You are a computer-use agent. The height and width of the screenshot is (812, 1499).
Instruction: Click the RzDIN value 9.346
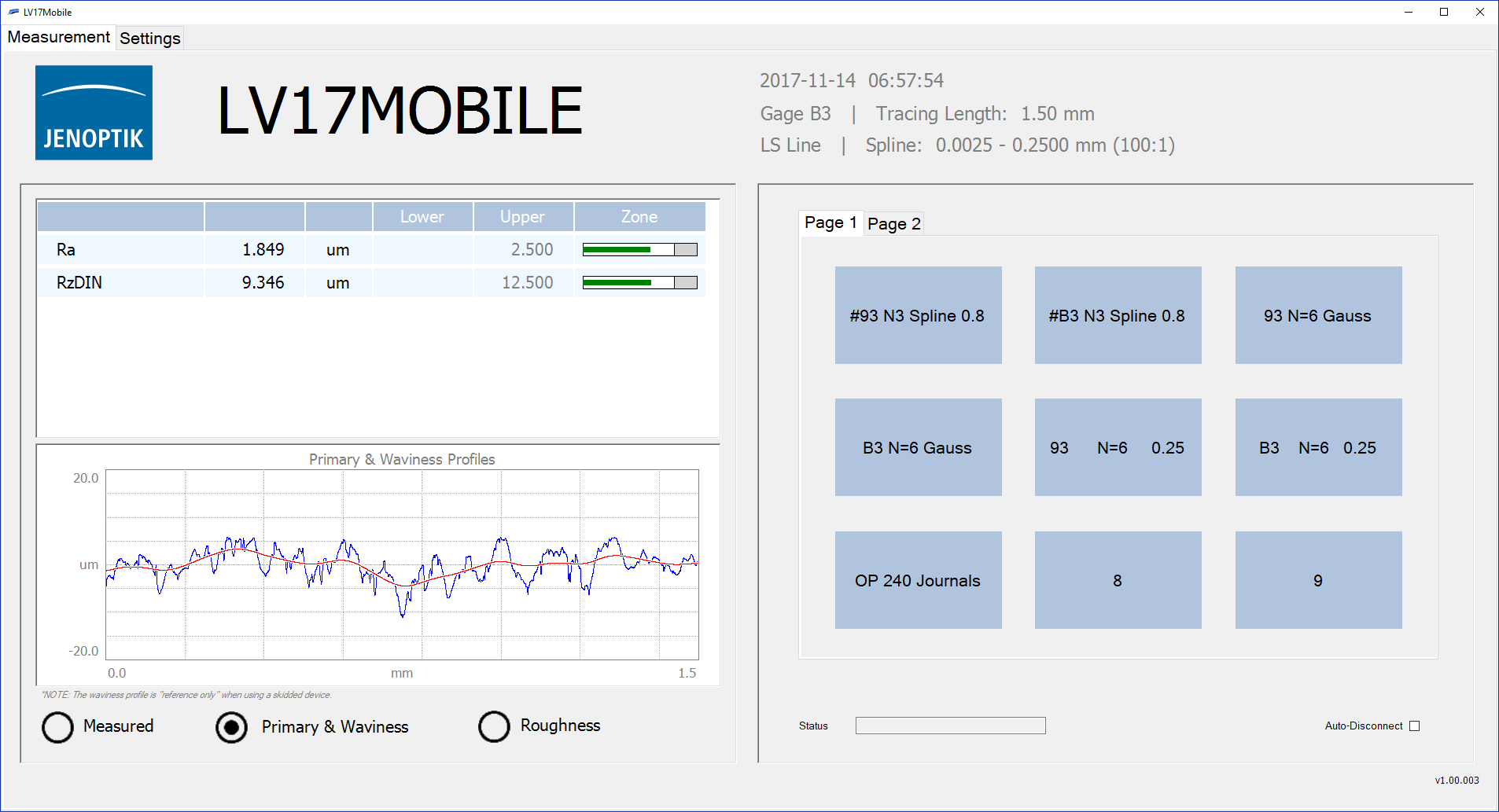point(263,283)
